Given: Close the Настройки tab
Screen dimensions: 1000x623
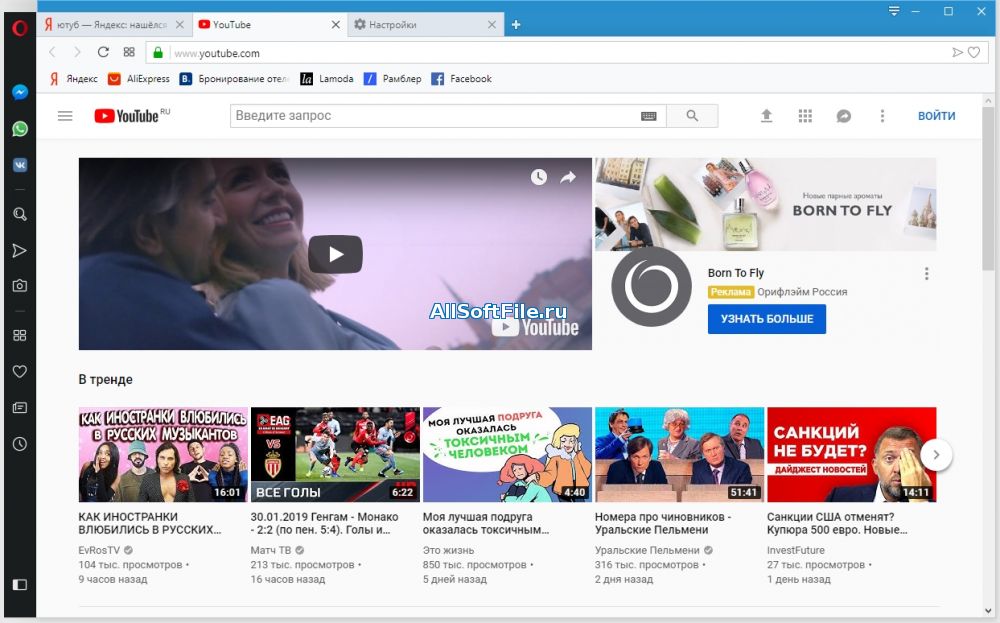Looking at the screenshot, I should pyautogui.click(x=492, y=25).
